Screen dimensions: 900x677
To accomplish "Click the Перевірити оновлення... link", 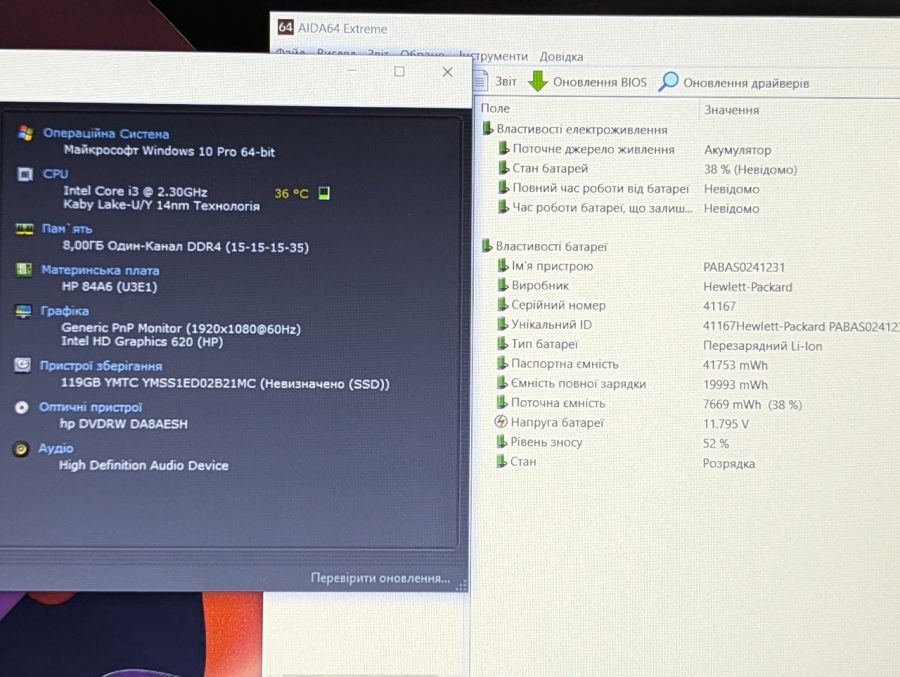I will pyautogui.click(x=380, y=578).
